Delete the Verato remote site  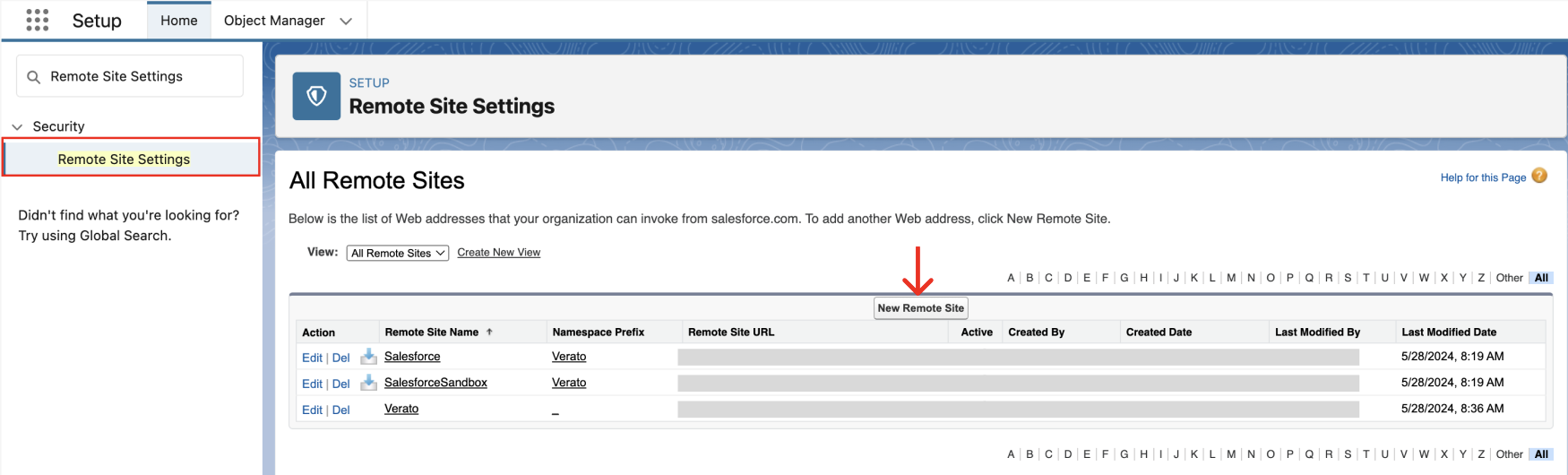pos(340,410)
